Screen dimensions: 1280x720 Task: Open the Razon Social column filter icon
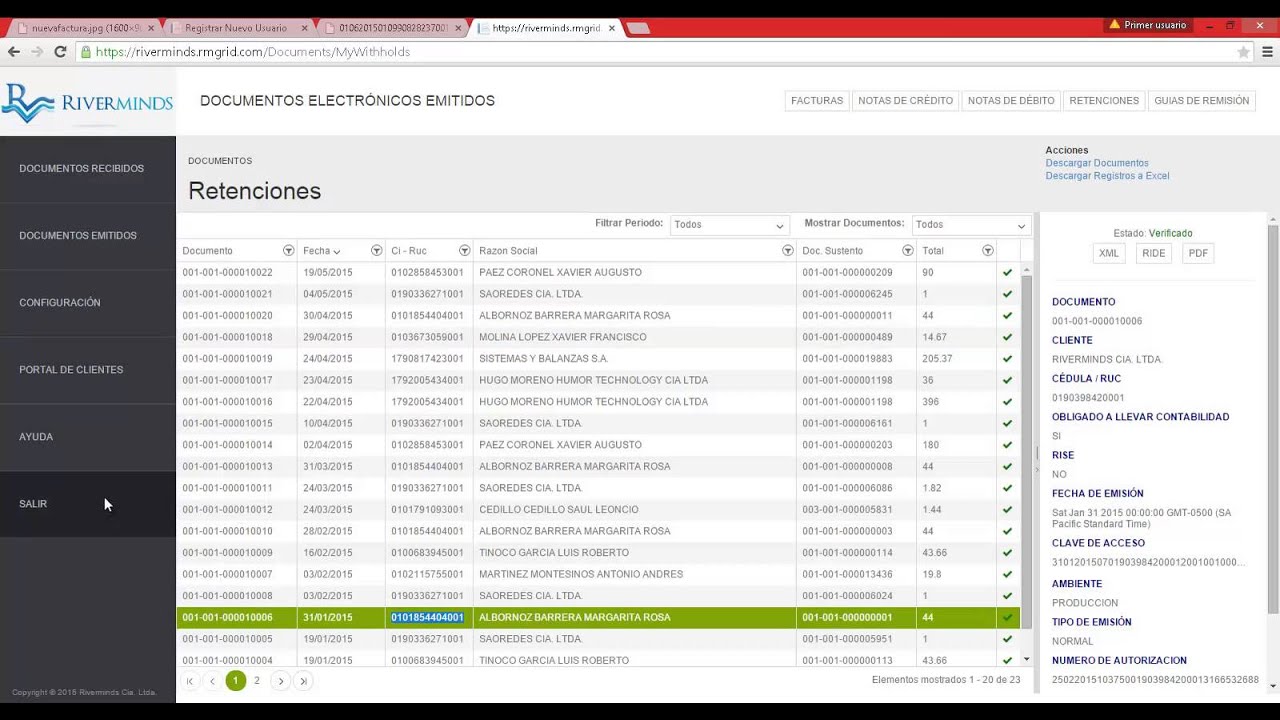(x=787, y=251)
